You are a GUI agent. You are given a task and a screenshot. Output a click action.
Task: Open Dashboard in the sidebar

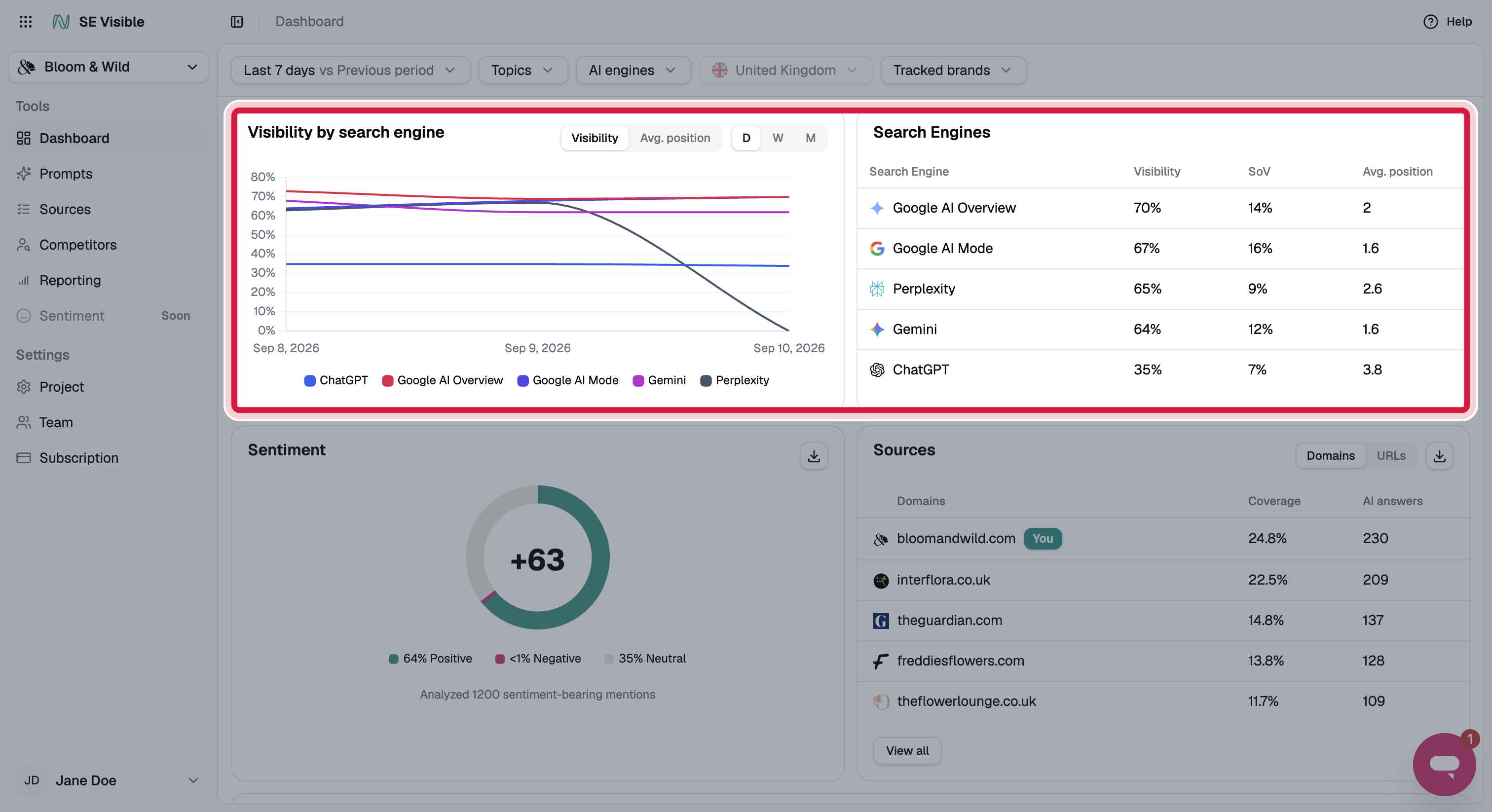point(109,138)
